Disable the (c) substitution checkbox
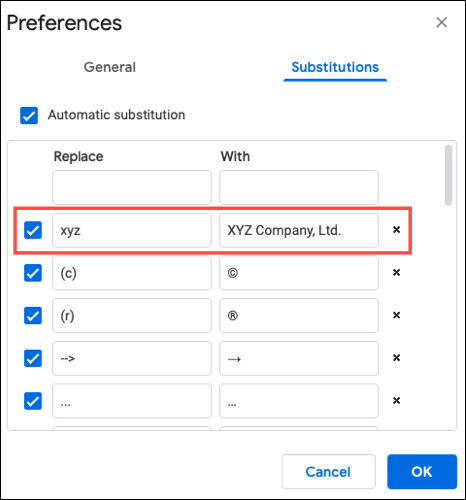 [33, 273]
